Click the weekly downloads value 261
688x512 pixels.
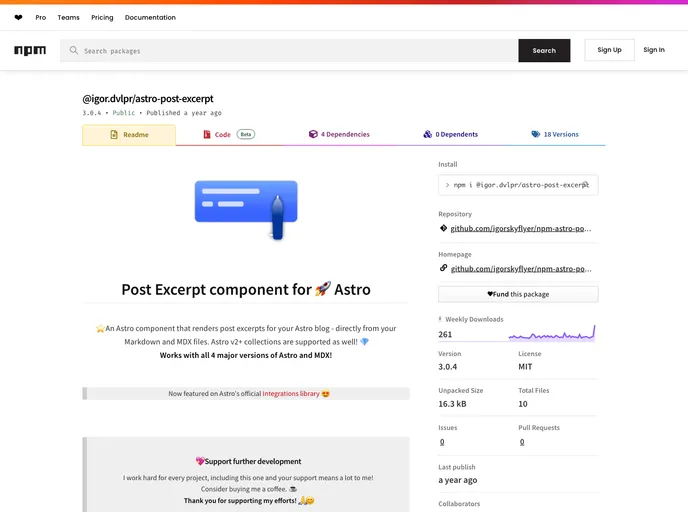point(445,334)
